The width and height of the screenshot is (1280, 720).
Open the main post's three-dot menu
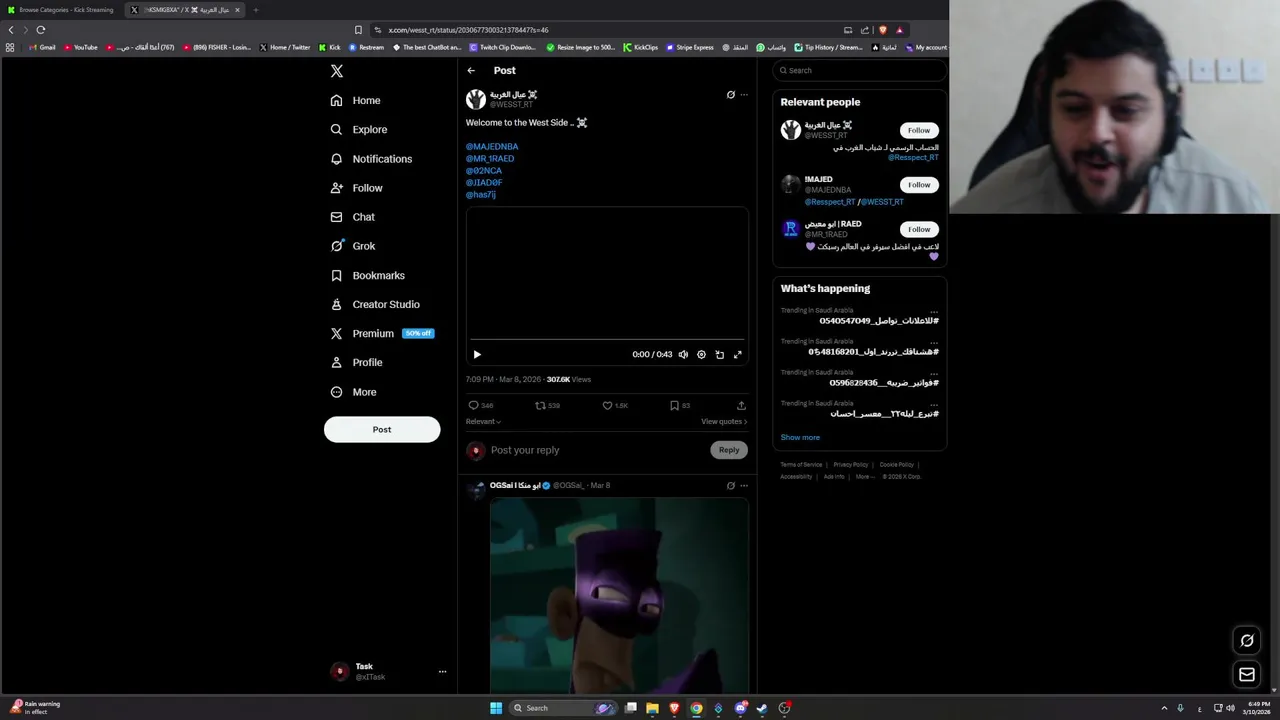744,95
